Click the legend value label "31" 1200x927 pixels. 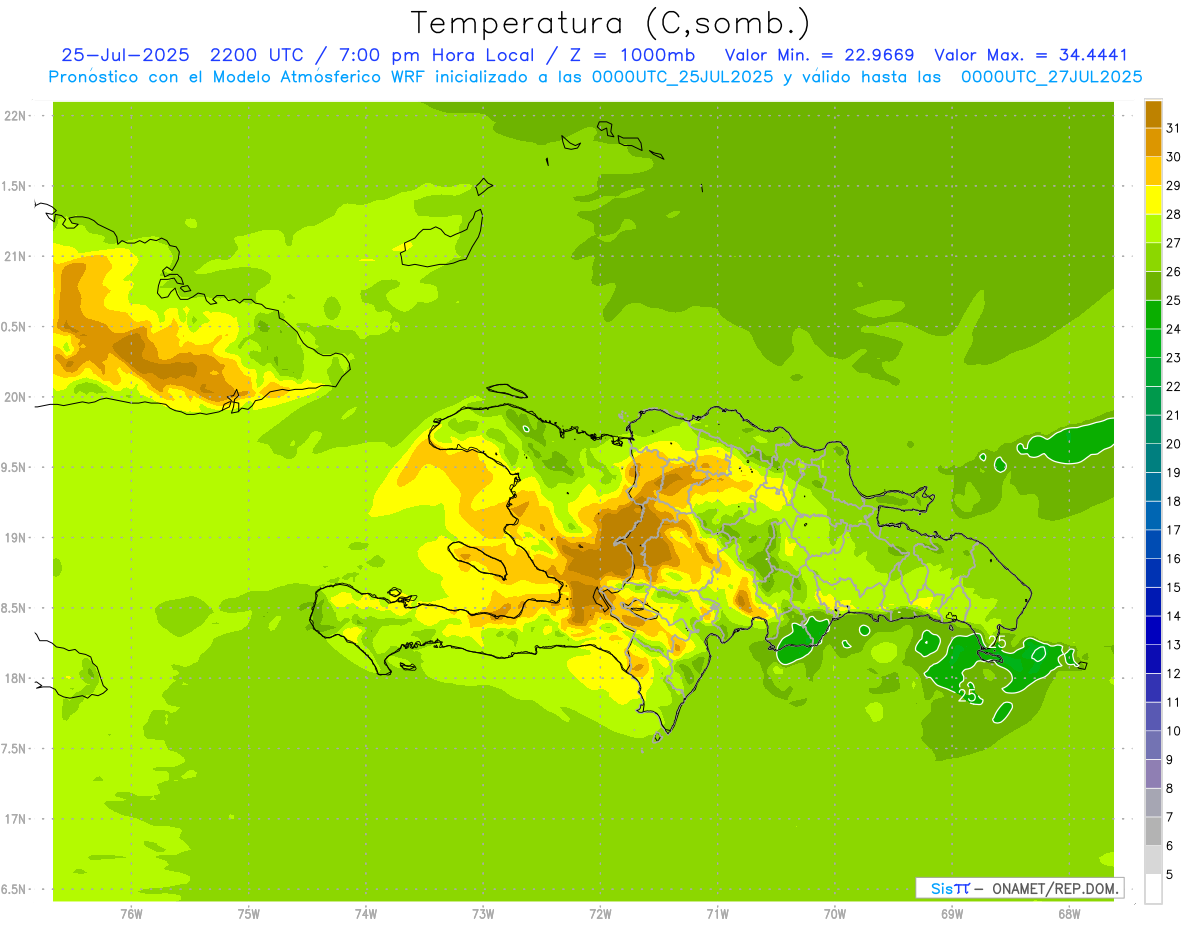point(1174,128)
